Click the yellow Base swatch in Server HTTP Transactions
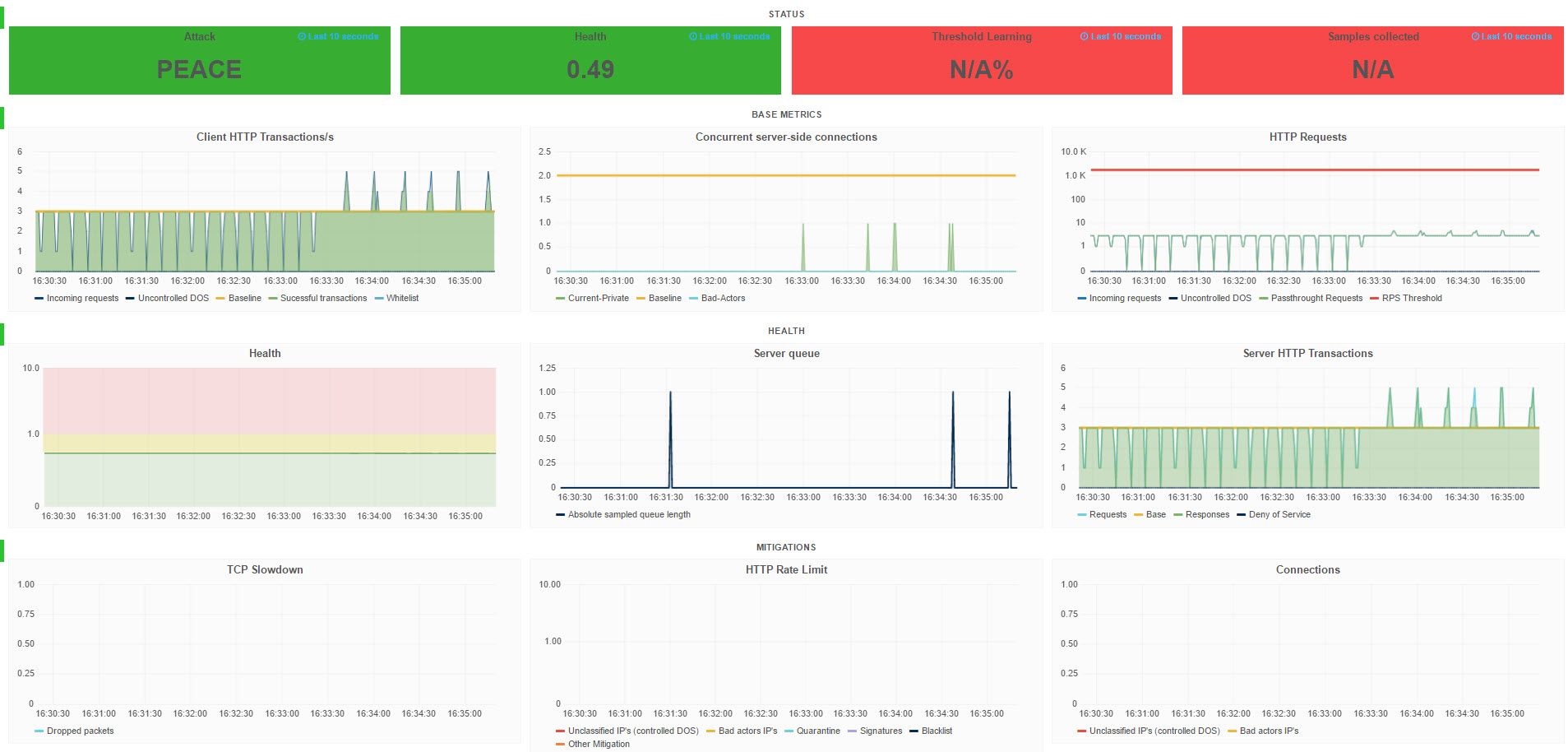Image resolution: width=1568 pixels, height=752 pixels. [x=1138, y=515]
